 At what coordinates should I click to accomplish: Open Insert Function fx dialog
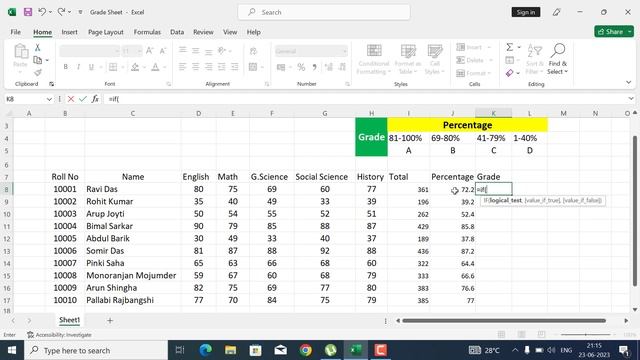coord(95,99)
